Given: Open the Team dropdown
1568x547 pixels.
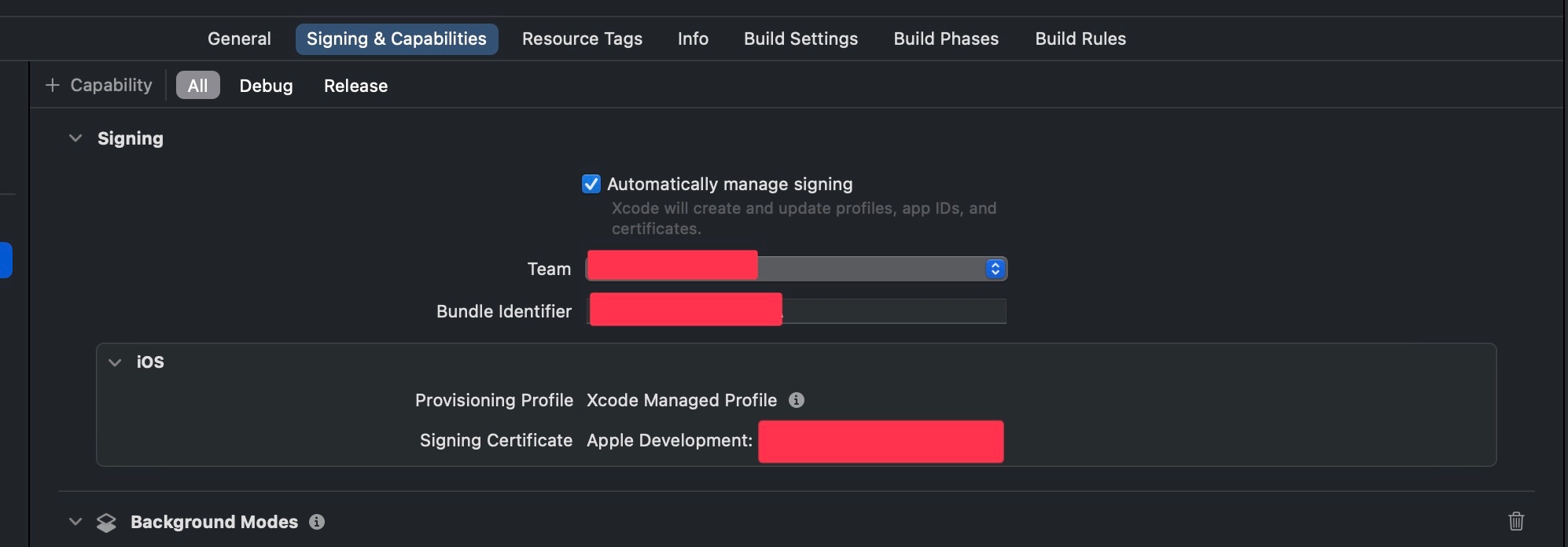Looking at the screenshot, I should coord(796,269).
